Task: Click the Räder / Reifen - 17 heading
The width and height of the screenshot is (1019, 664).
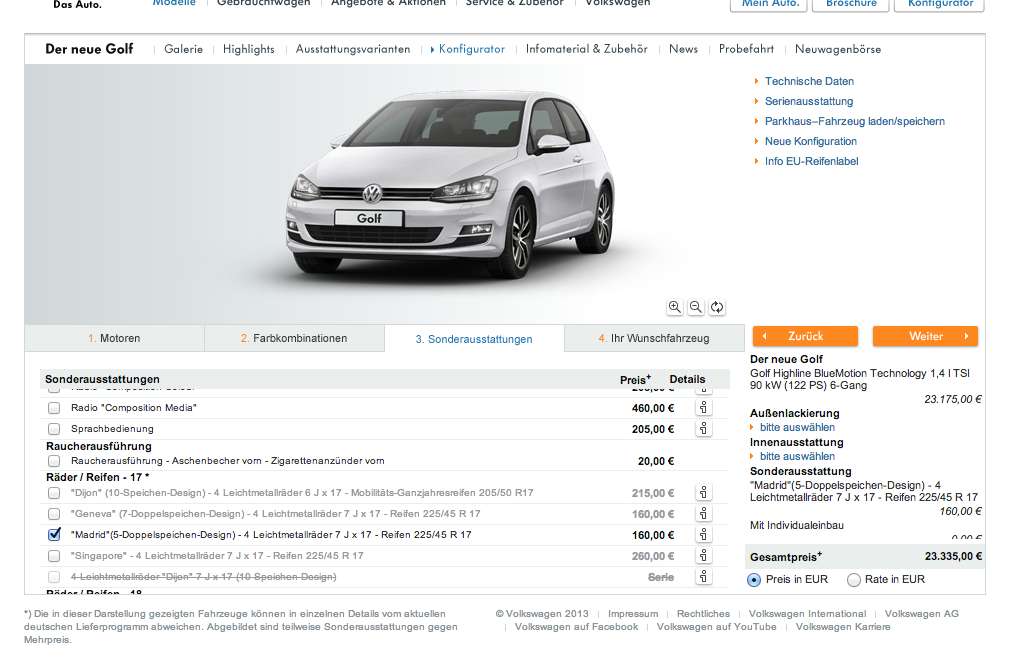Action: 97,478
